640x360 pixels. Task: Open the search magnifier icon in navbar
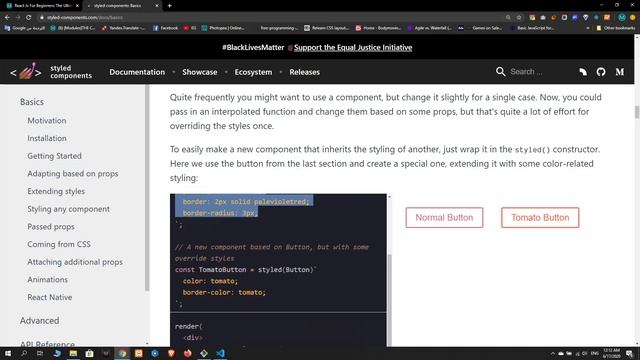(x=500, y=72)
